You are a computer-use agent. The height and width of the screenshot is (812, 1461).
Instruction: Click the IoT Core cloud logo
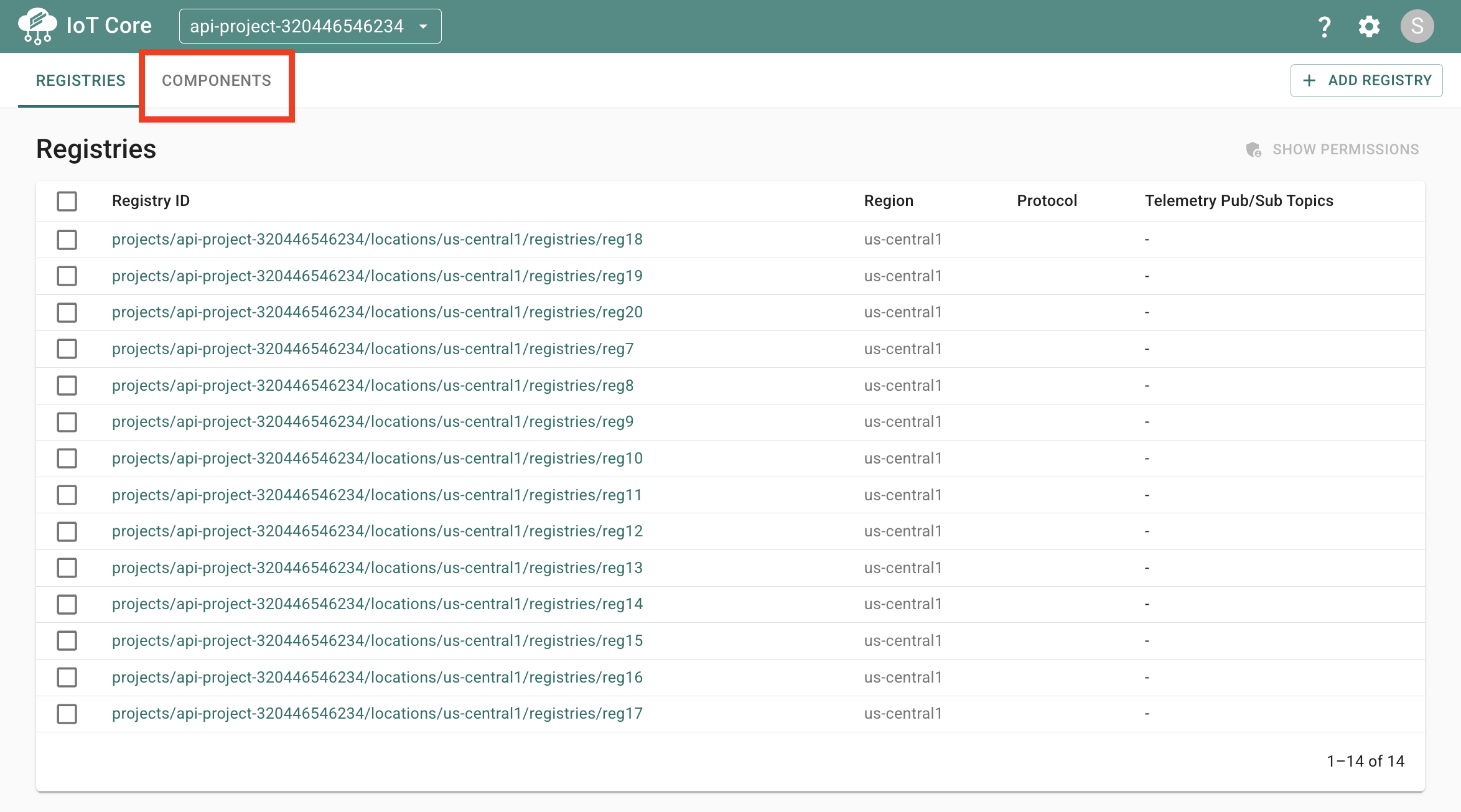37,26
